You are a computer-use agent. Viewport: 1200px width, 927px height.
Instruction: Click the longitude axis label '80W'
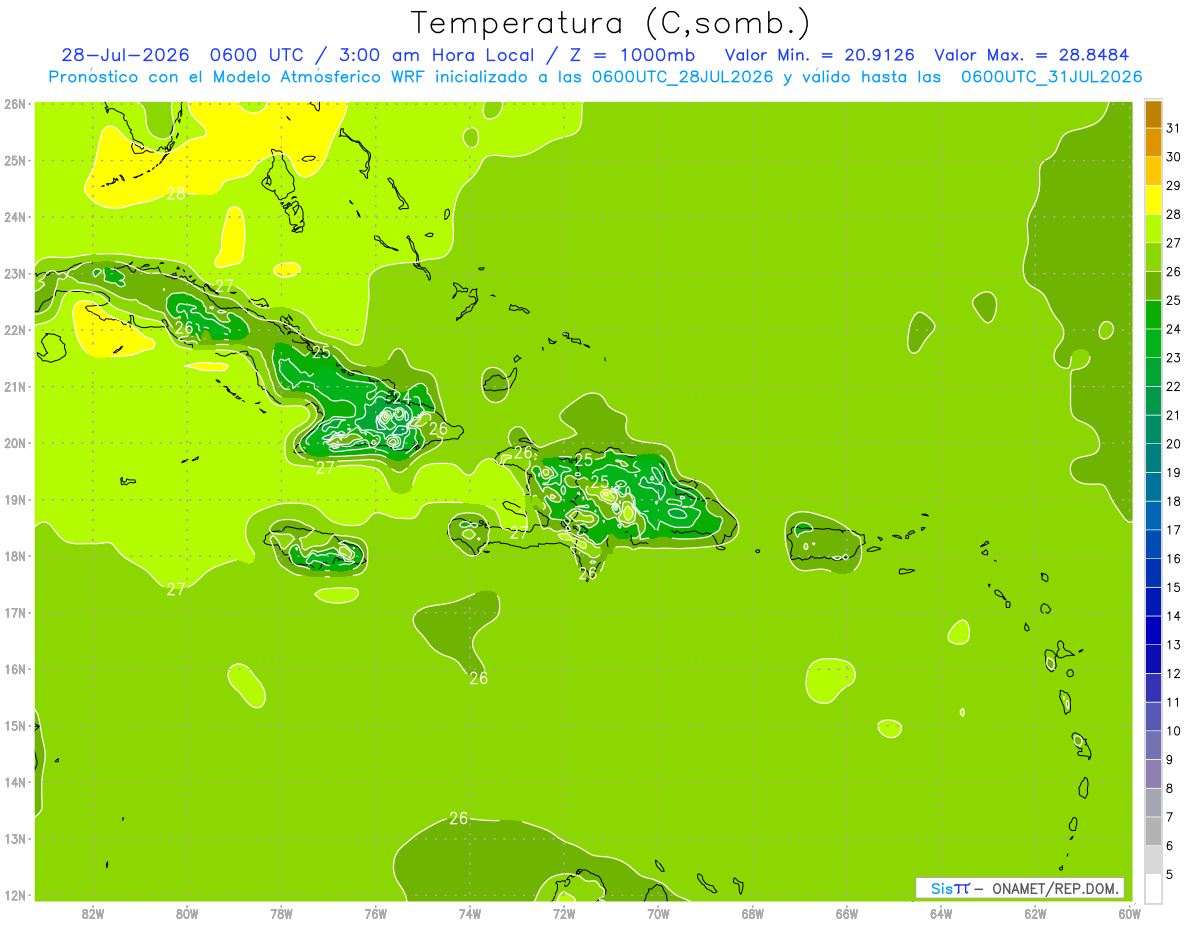187,913
